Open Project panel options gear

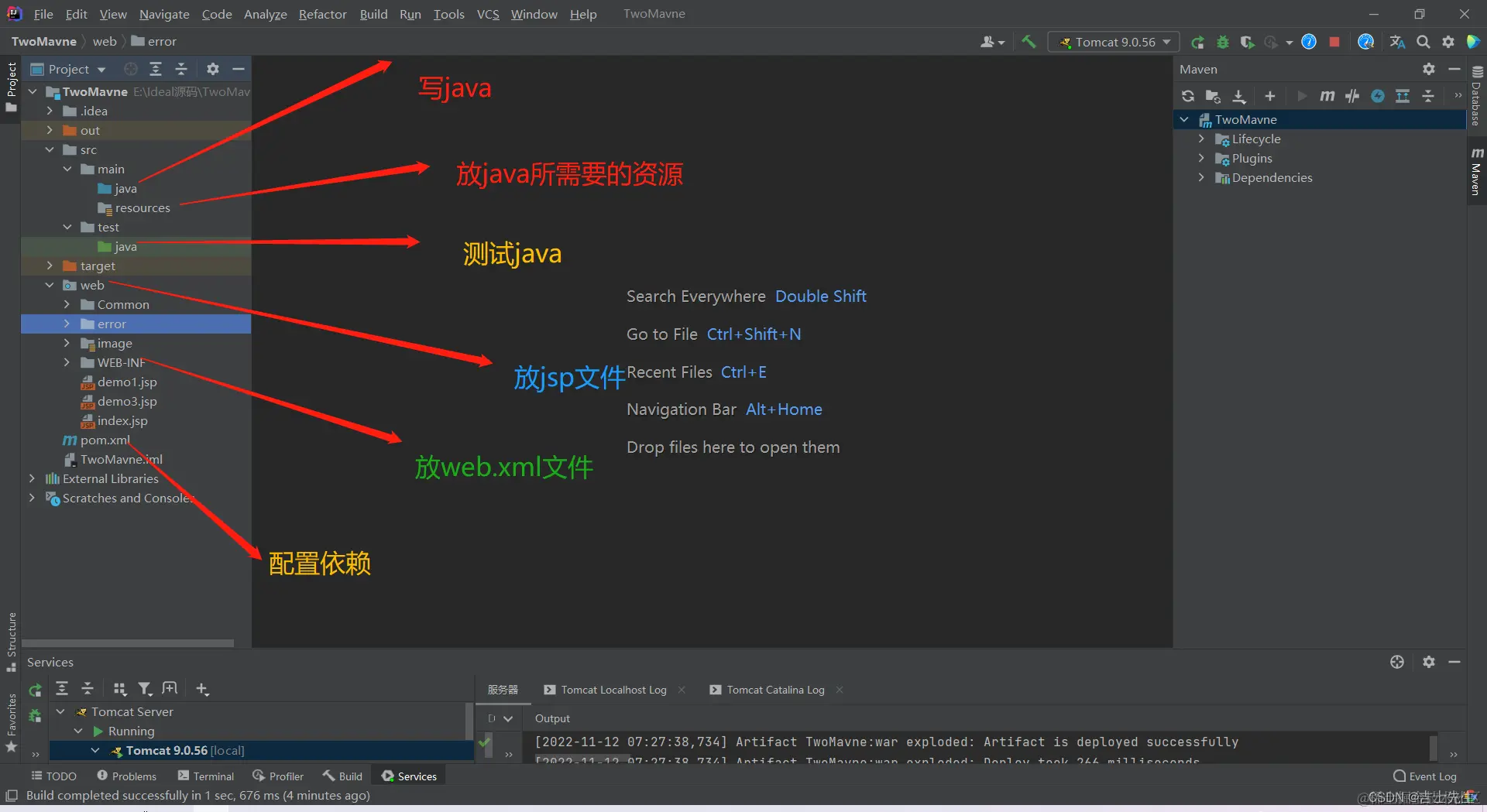(x=213, y=69)
